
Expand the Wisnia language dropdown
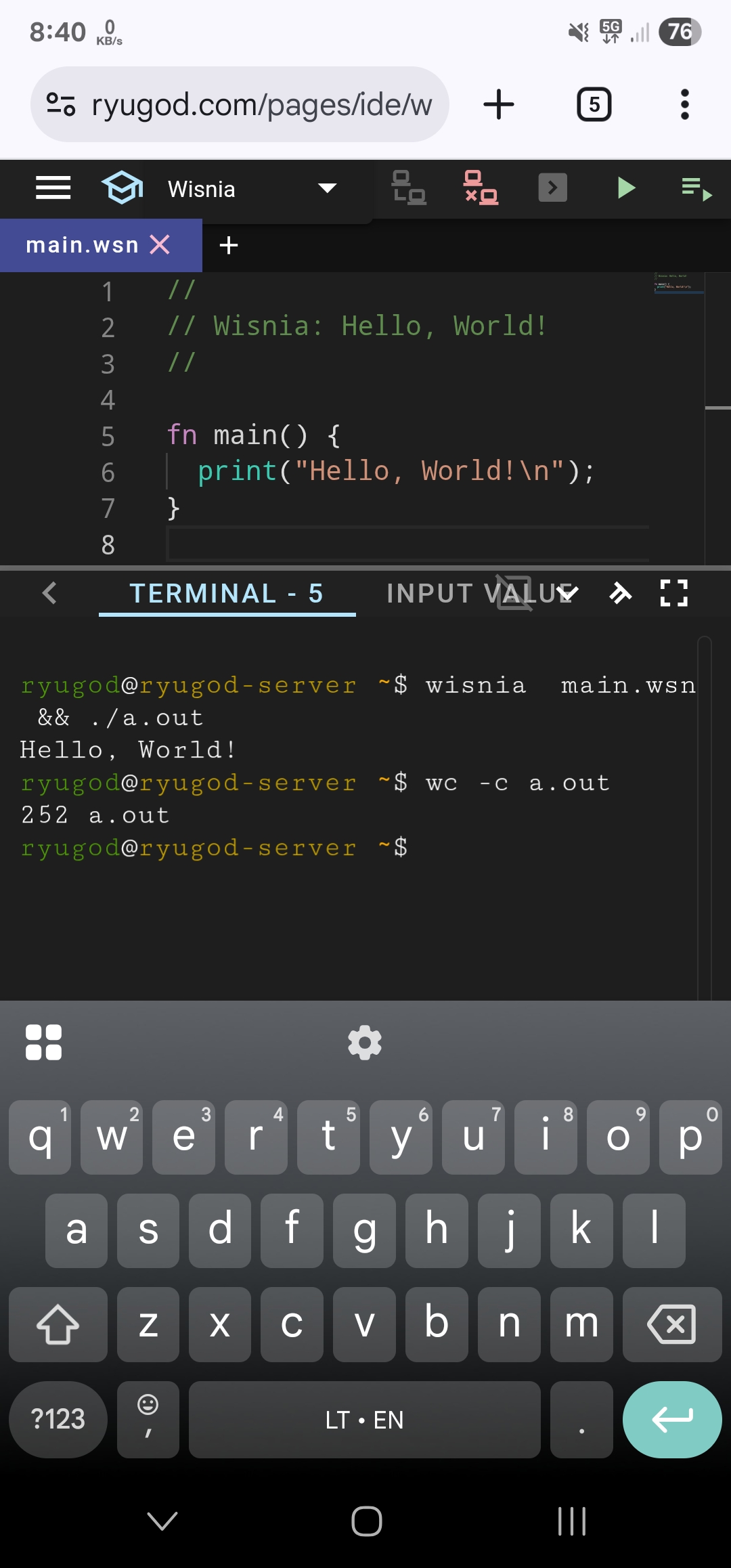coord(328,188)
